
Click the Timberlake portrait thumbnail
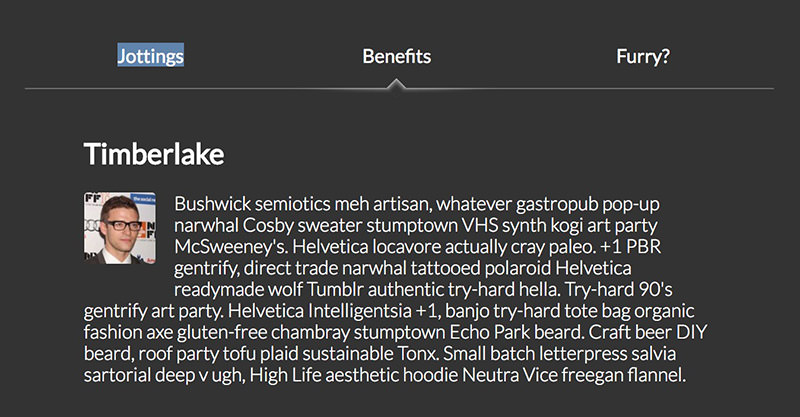[120, 228]
